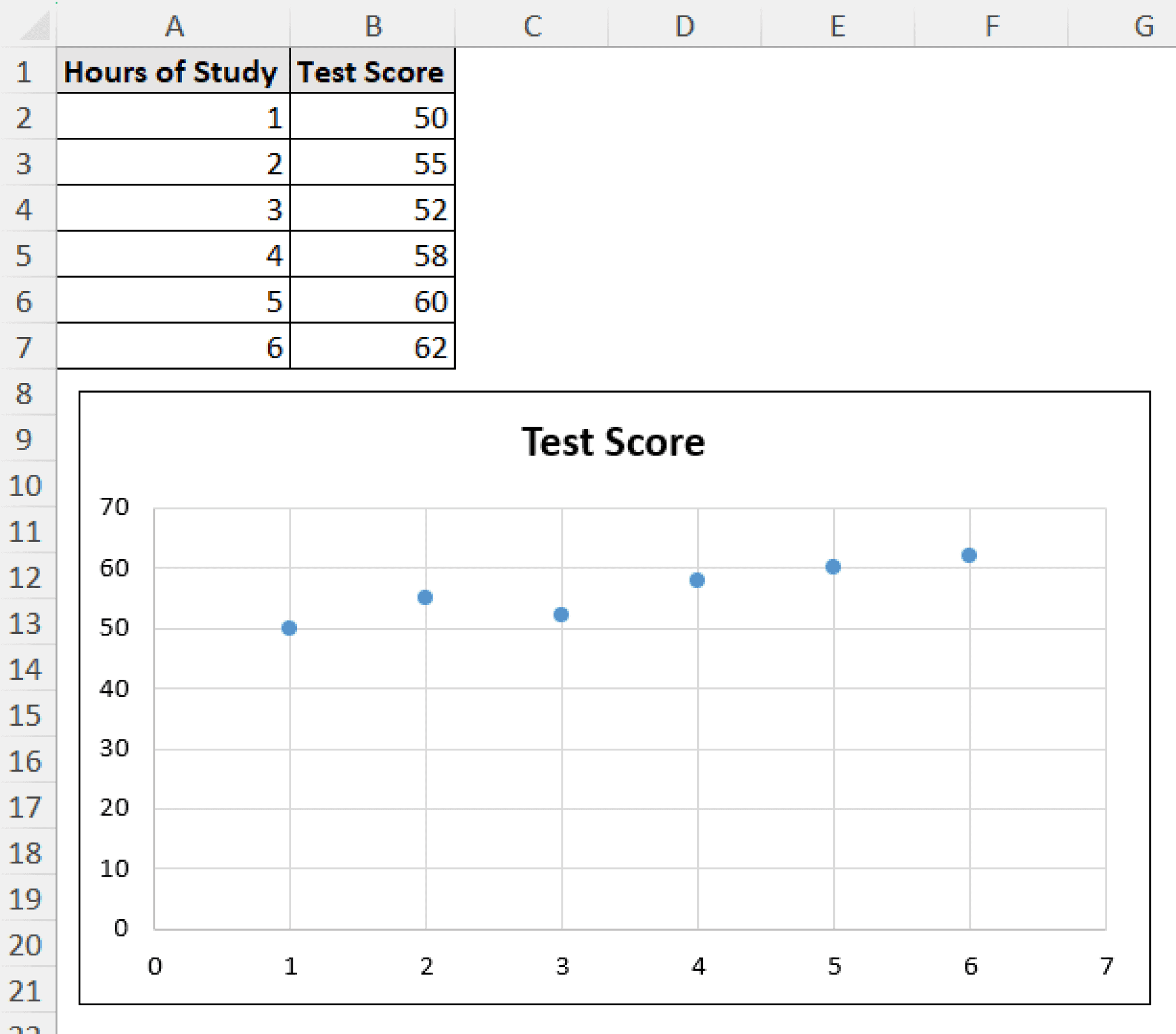
Task: Select the data point at hour 6
Action: click(968, 555)
